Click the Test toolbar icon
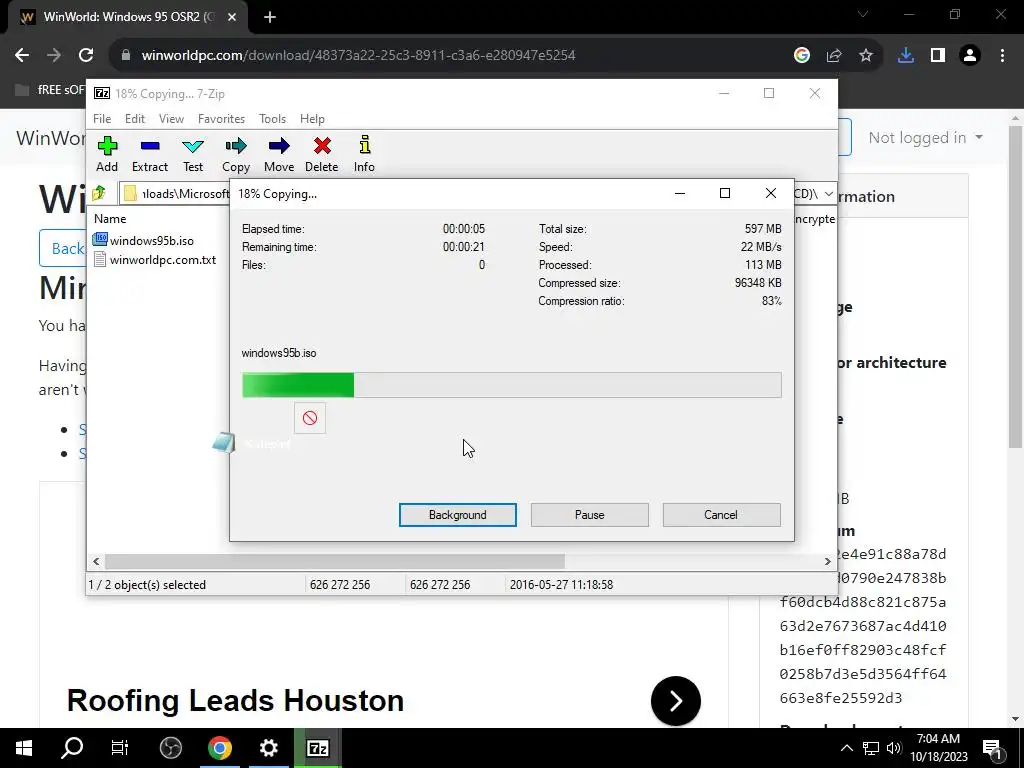The width and height of the screenshot is (1024, 768). 193,154
